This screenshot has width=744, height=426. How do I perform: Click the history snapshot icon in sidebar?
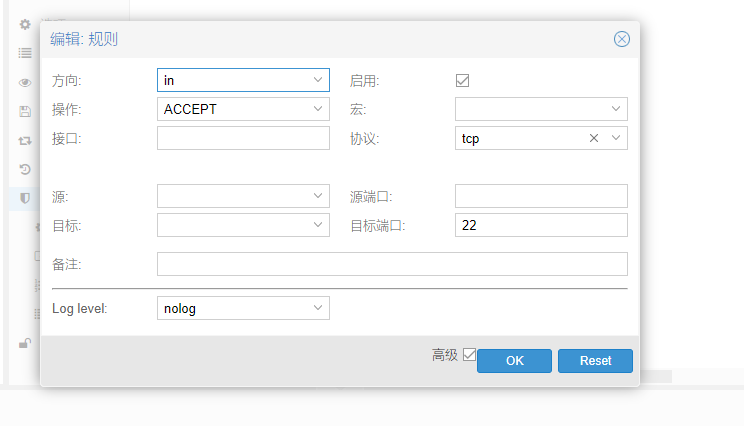tap(25, 170)
